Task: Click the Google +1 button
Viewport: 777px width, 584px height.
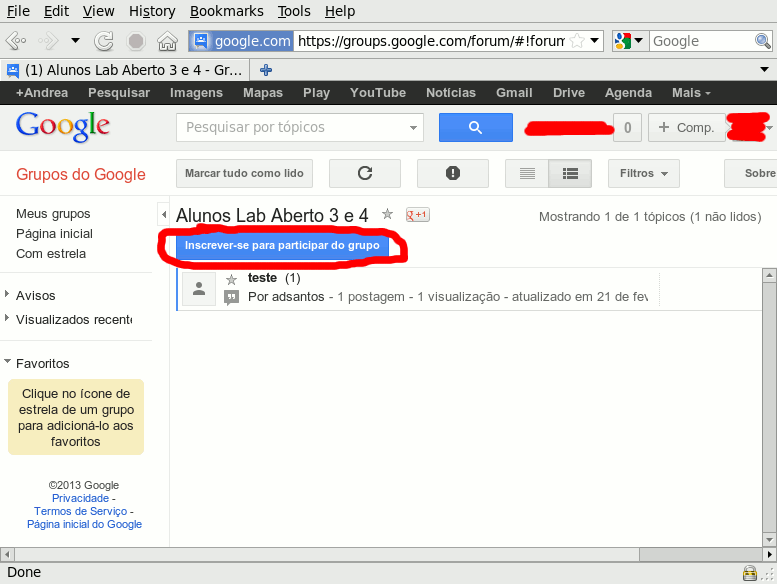Action: [417, 214]
